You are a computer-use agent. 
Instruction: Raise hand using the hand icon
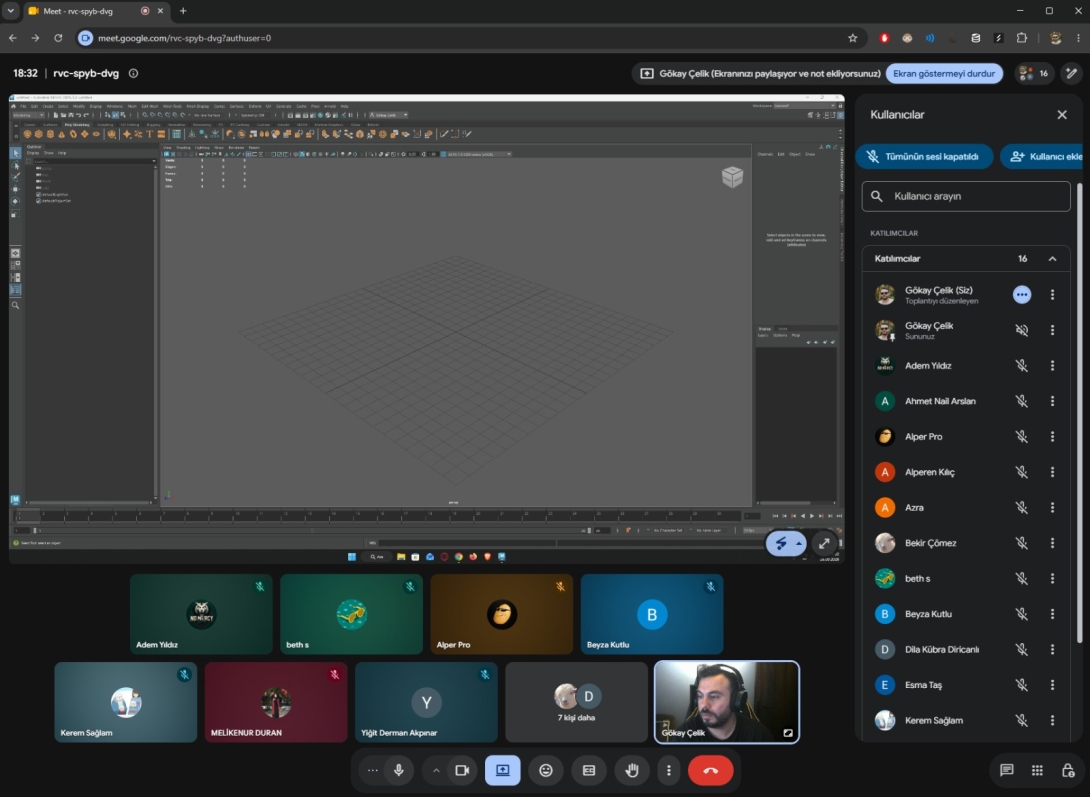[631, 771]
